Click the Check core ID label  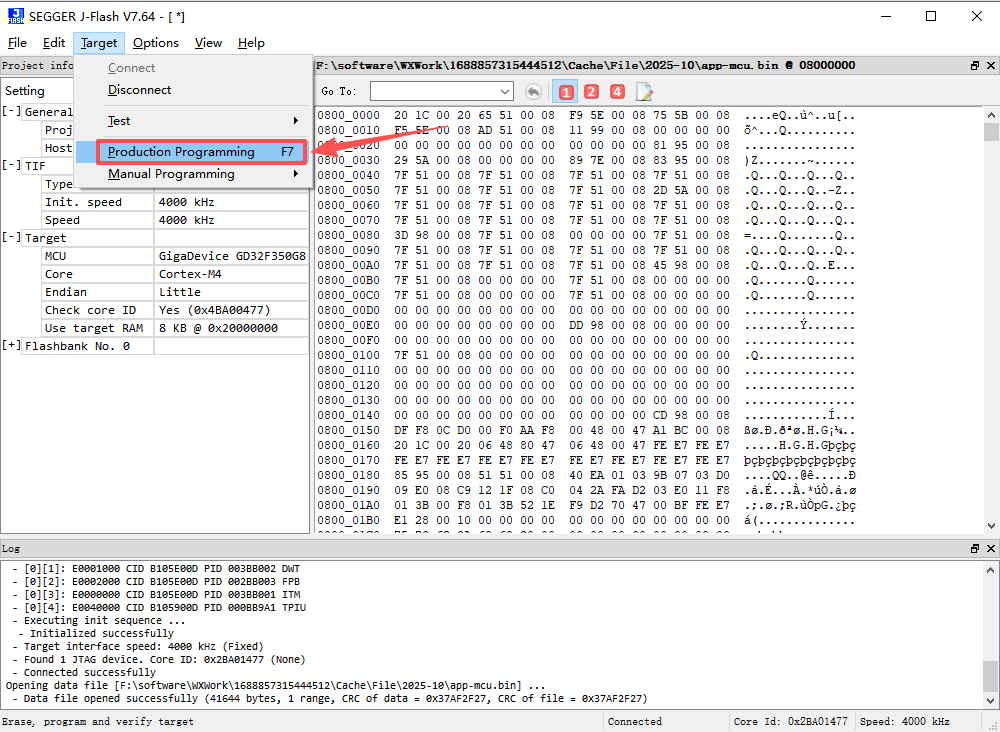click(x=90, y=310)
